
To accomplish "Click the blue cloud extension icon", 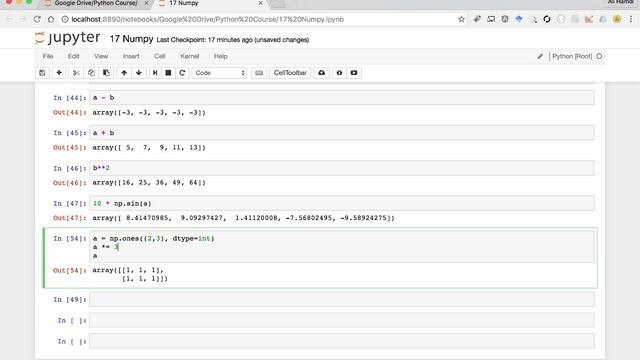I will point(519,19).
